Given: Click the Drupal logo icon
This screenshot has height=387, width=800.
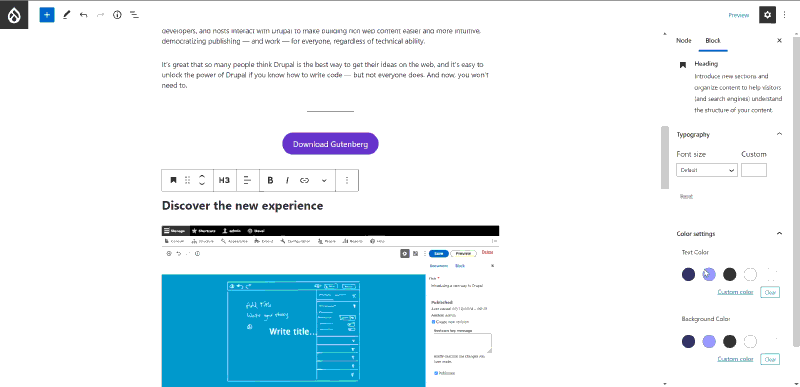Looking at the screenshot, I should (14, 15).
